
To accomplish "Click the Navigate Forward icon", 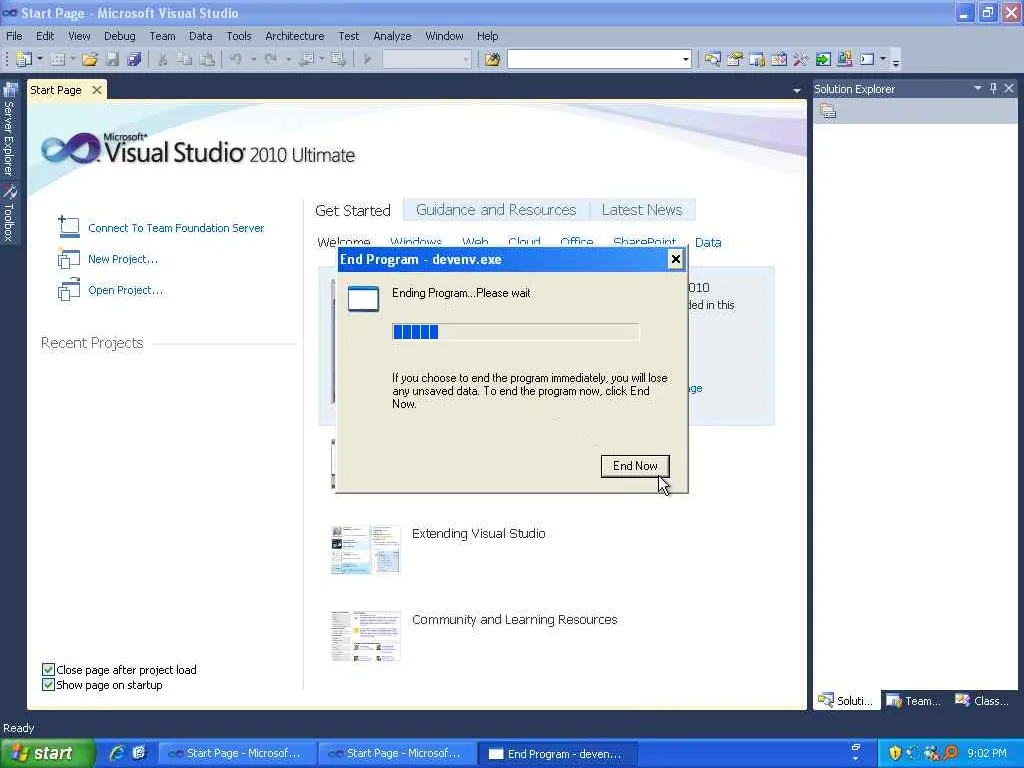I will pyautogui.click(x=338, y=59).
